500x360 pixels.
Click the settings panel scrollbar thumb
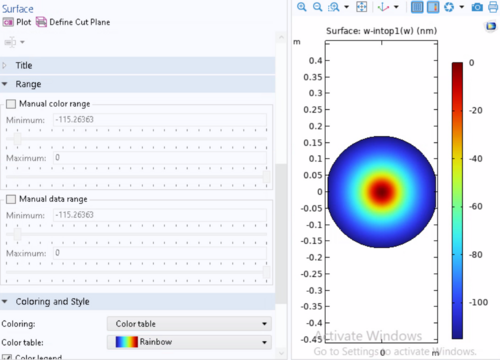pos(281,233)
